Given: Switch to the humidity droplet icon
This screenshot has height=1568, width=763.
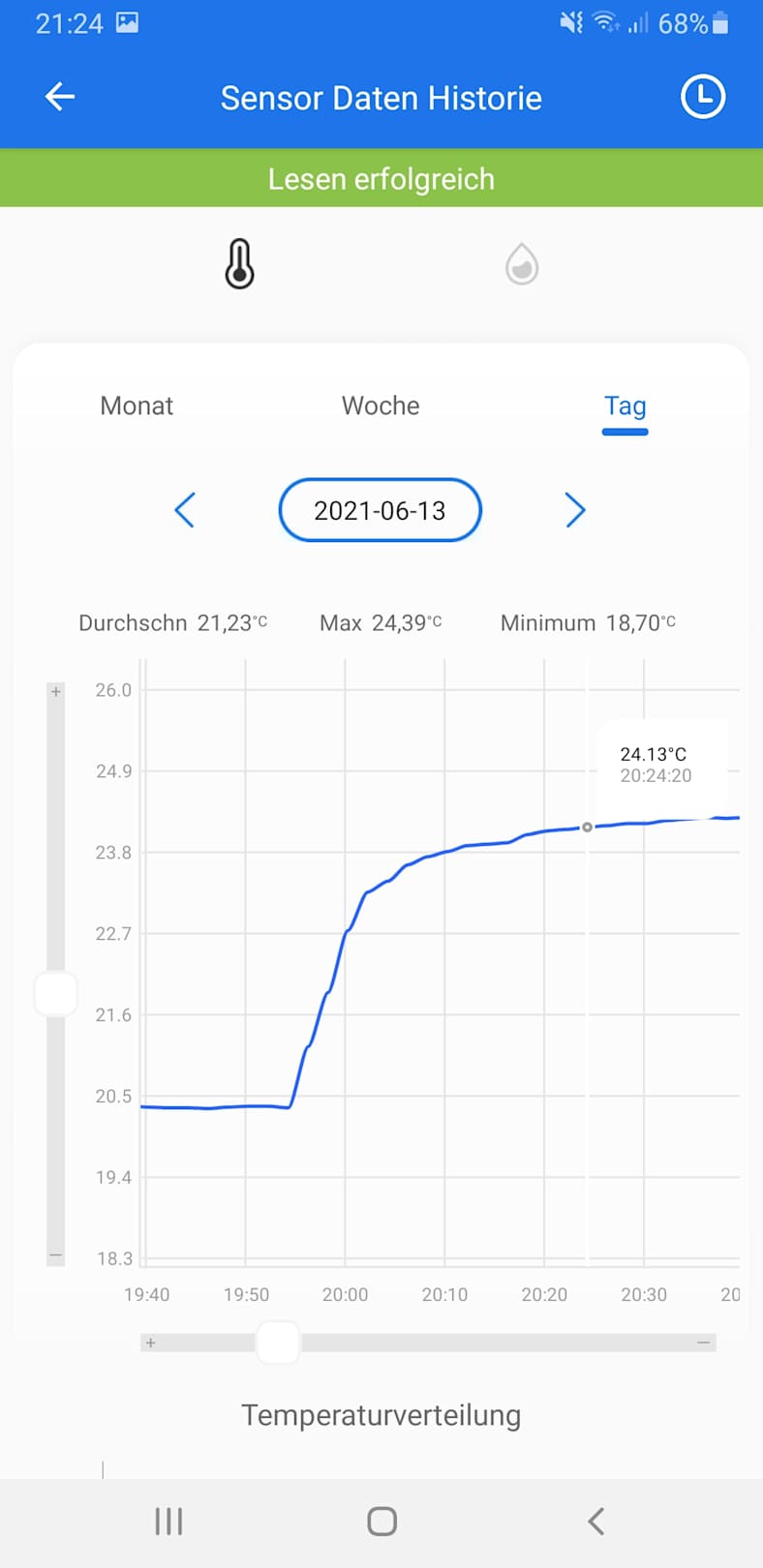Looking at the screenshot, I should click(x=522, y=264).
